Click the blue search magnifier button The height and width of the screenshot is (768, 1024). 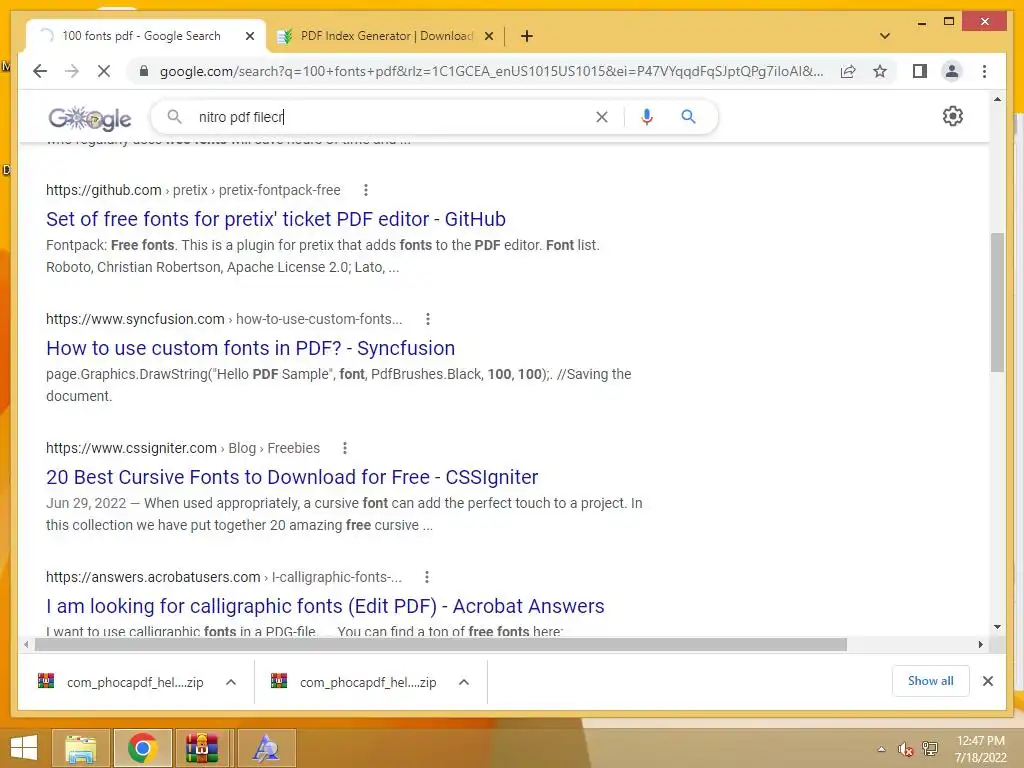click(x=688, y=117)
